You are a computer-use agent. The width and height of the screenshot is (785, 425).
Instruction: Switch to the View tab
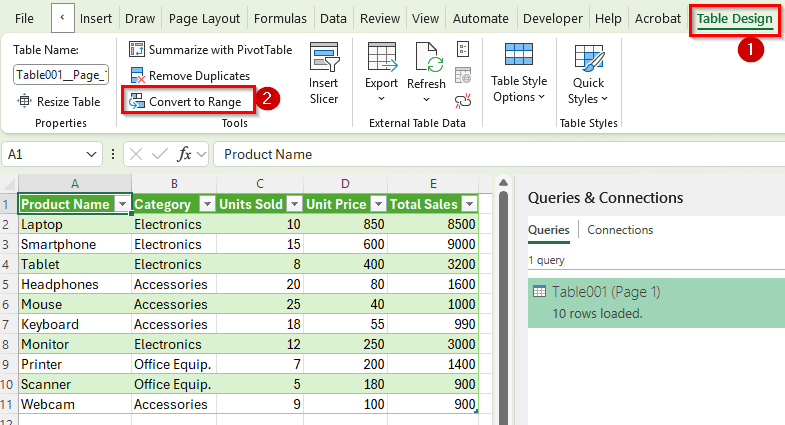pyautogui.click(x=425, y=19)
